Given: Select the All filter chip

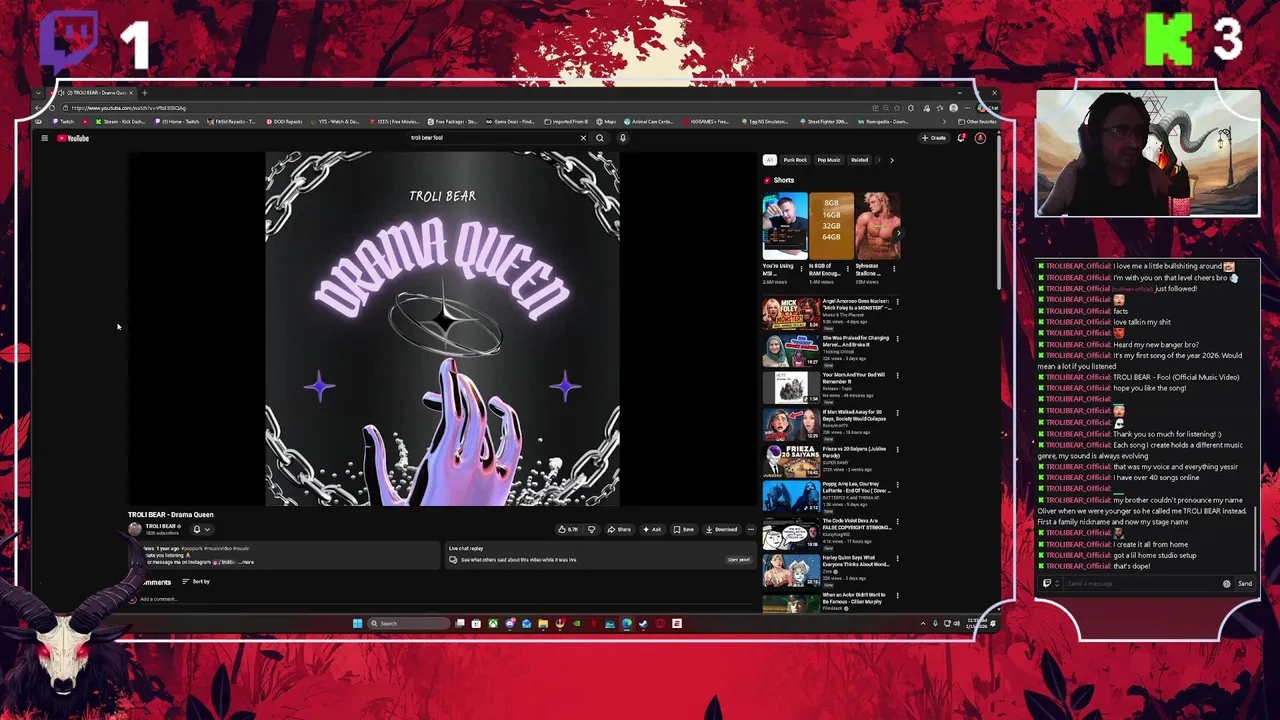Looking at the screenshot, I should [769, 160].
